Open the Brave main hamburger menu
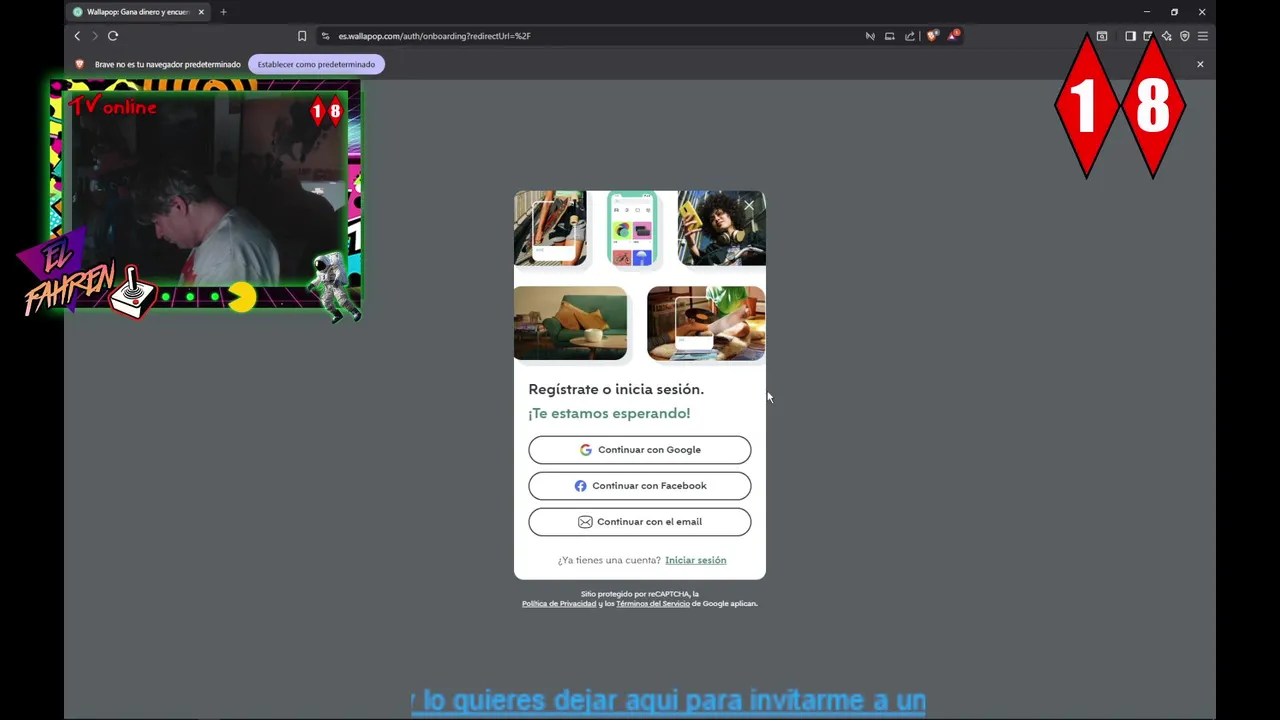 (1203, 36)
